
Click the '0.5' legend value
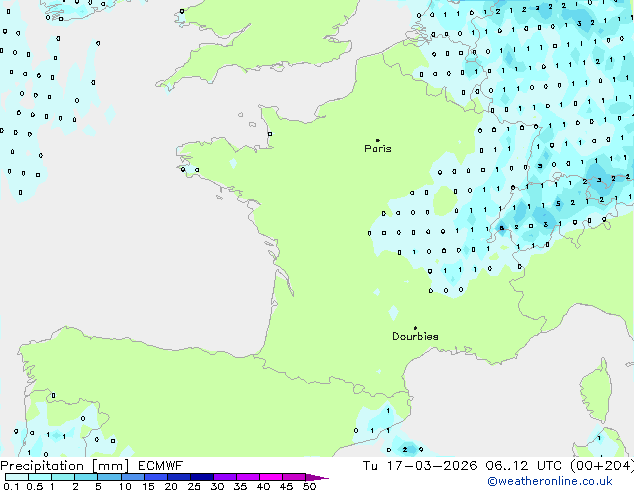coord(35,486)
